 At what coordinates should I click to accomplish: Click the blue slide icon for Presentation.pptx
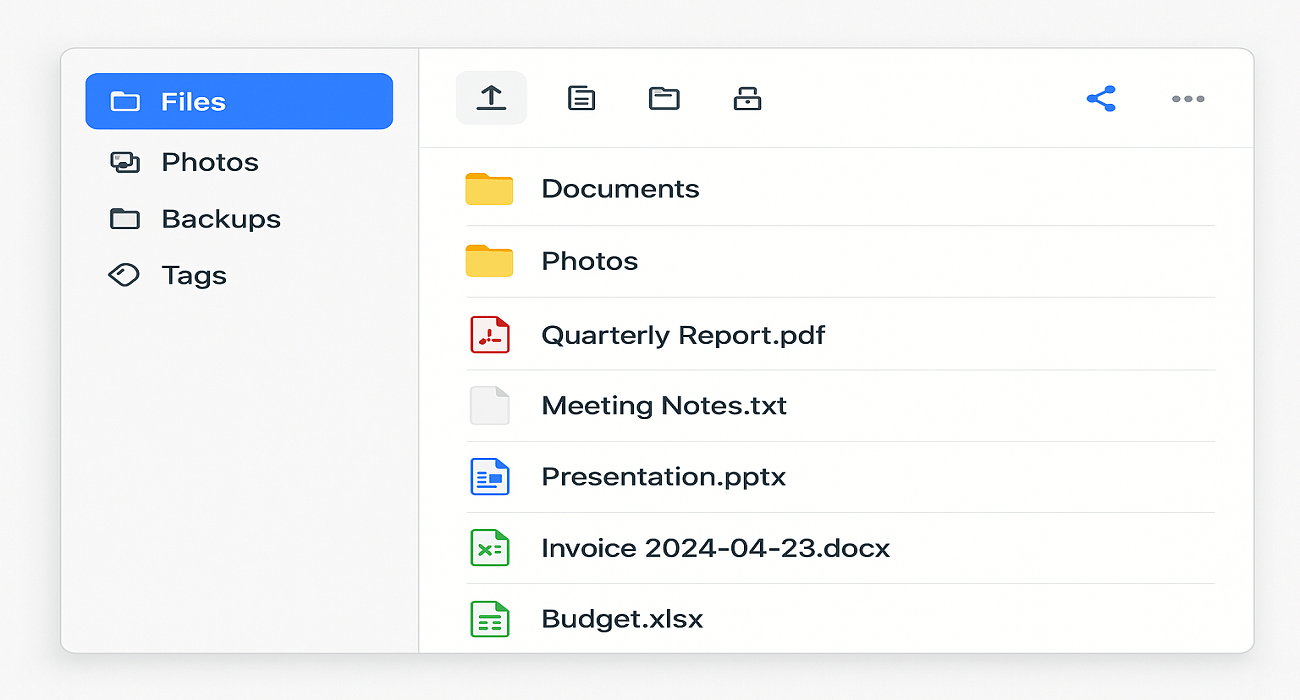point(490,477)
